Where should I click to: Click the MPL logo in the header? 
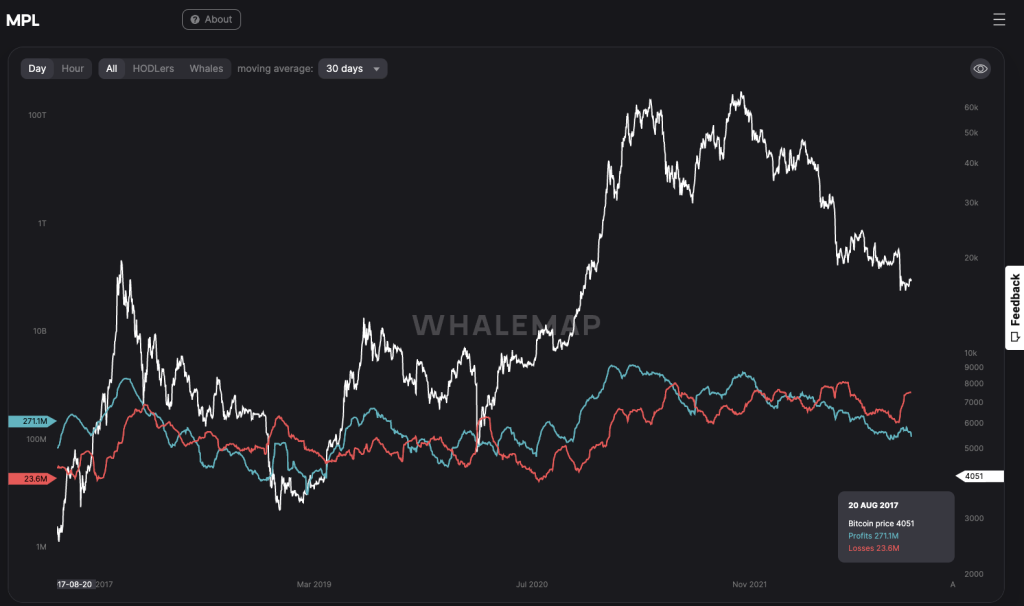pos(22,20)
